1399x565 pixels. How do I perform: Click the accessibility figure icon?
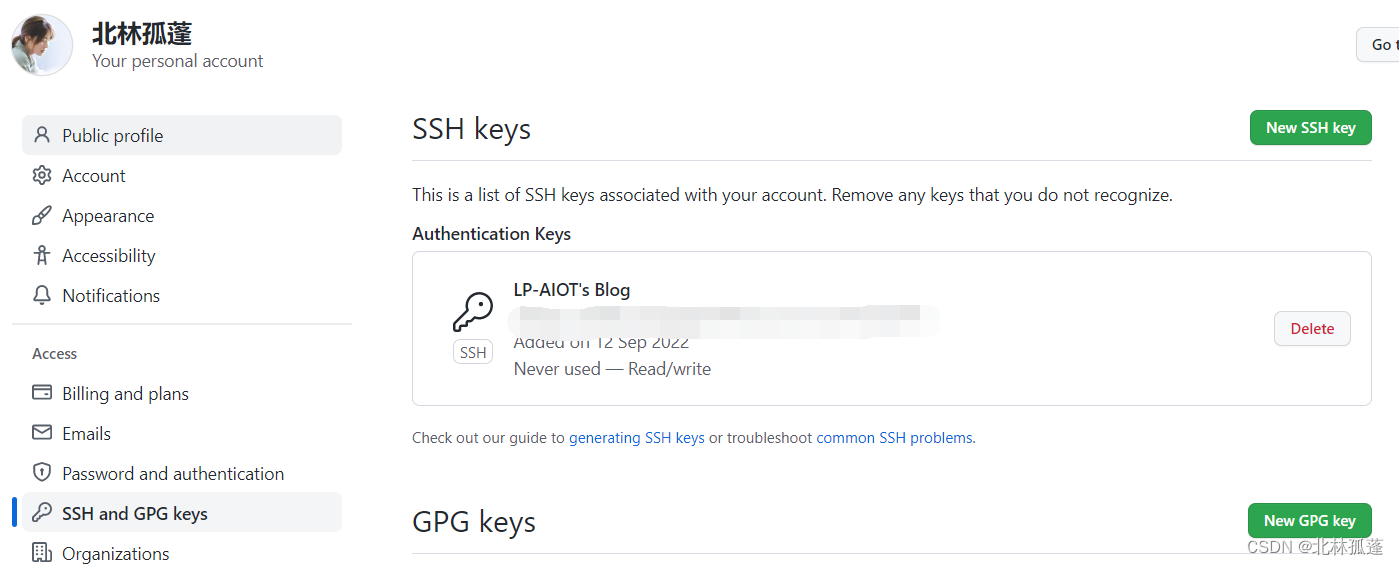coord(41,255)
